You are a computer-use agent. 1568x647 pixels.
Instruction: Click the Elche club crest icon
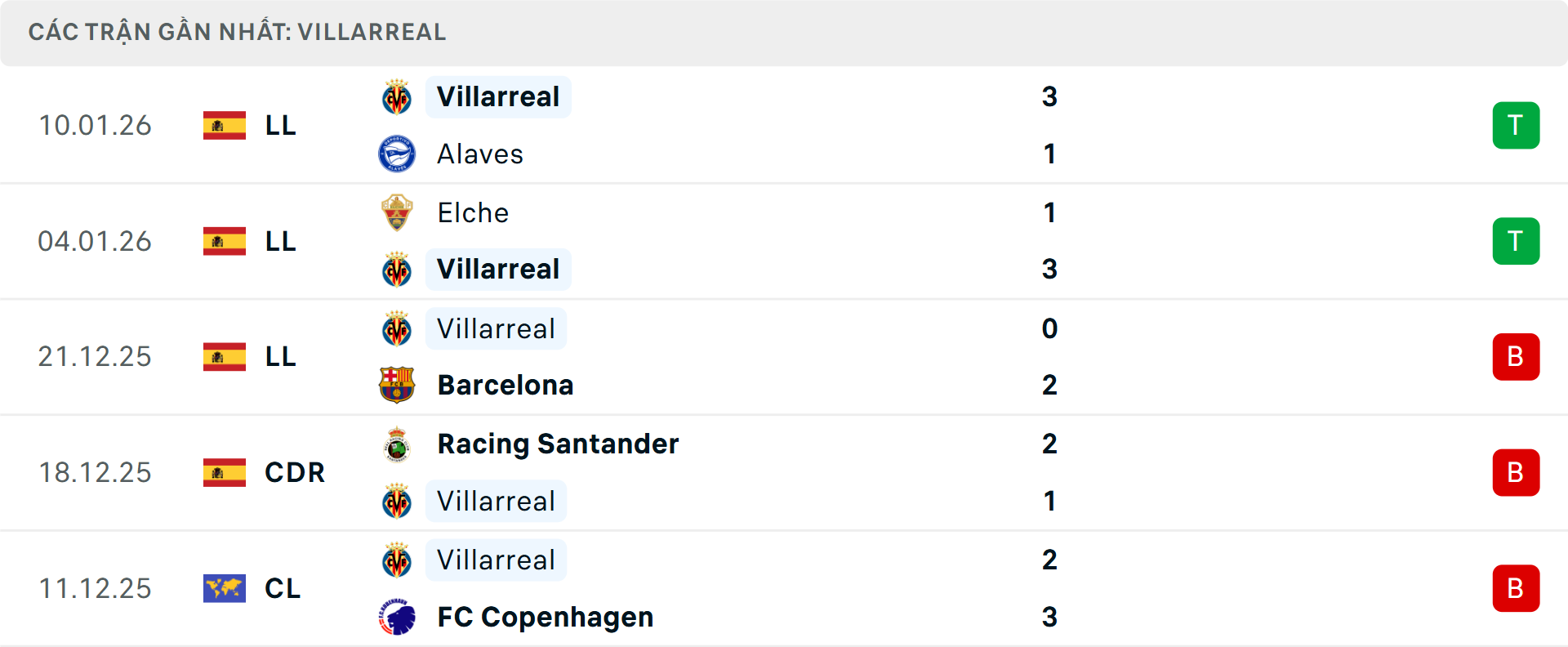(x=397, y=212)
